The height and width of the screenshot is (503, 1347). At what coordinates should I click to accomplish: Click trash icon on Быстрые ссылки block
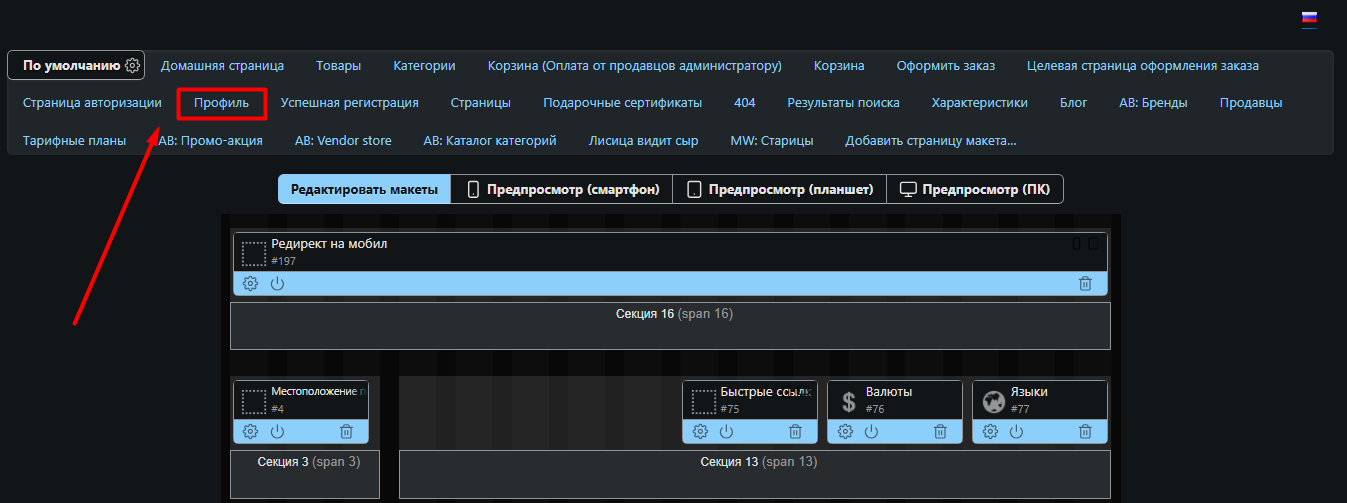click(795, 432)
